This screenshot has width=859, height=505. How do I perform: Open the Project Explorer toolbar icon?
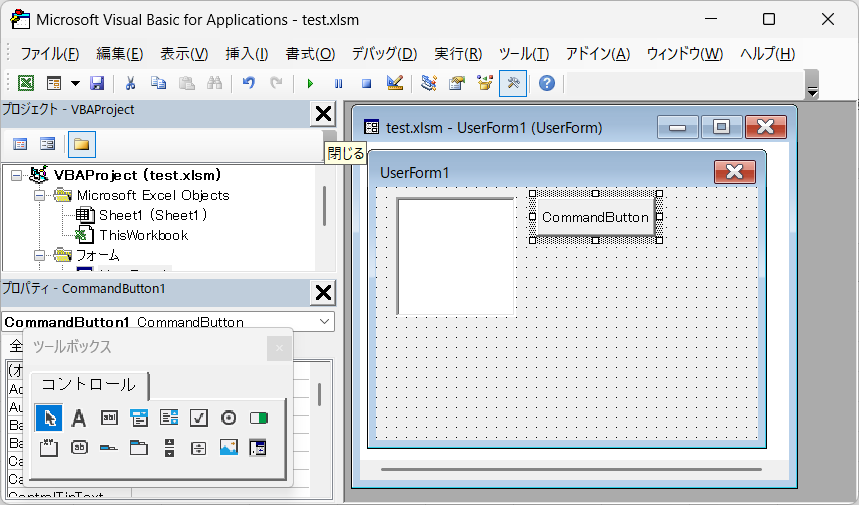point(428,83)
